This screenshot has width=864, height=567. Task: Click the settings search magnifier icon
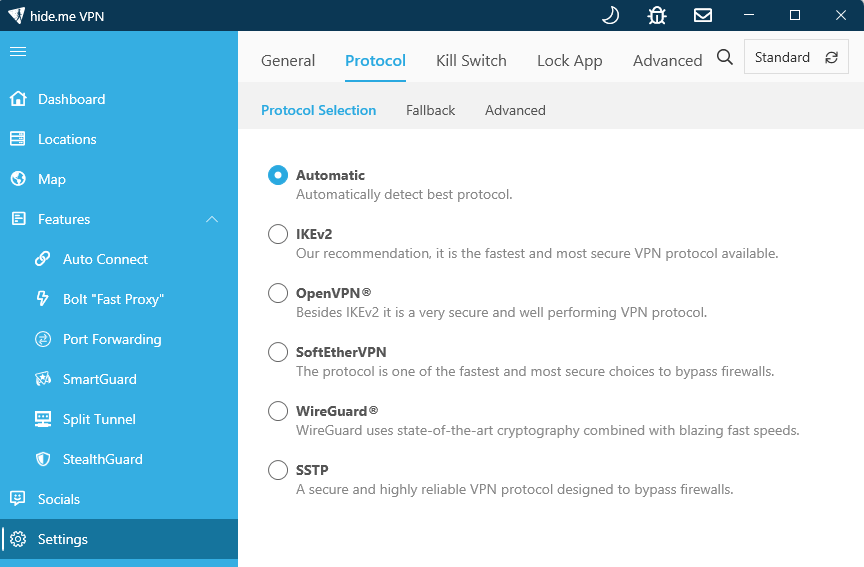(725, 58)
